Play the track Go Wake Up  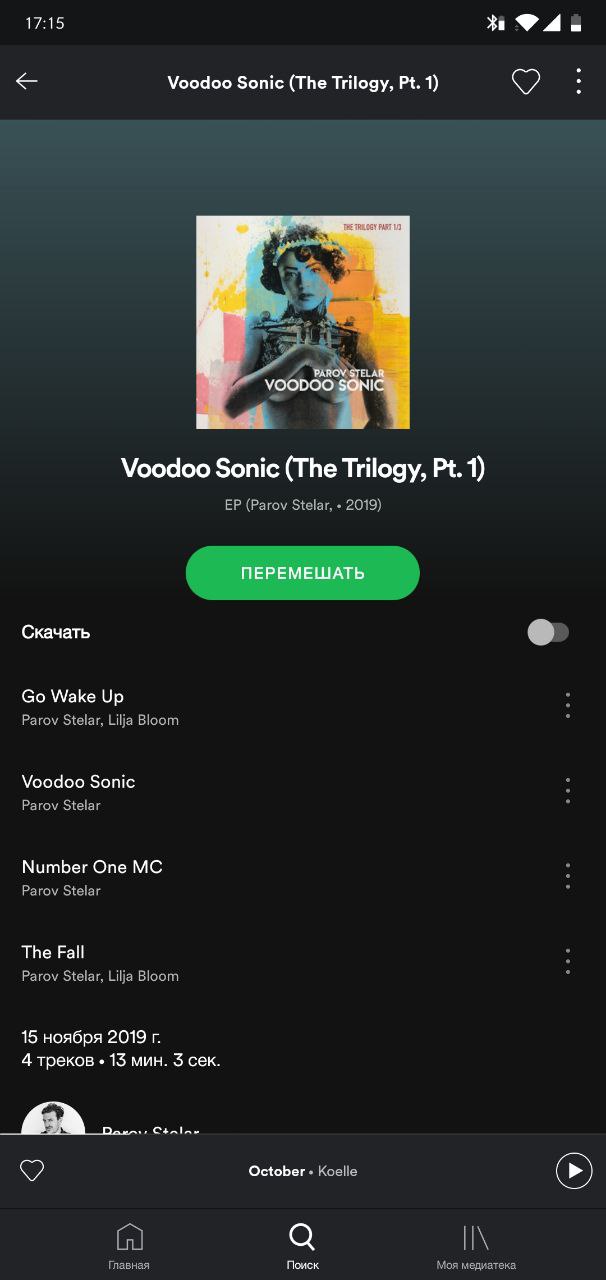point(278,706)
